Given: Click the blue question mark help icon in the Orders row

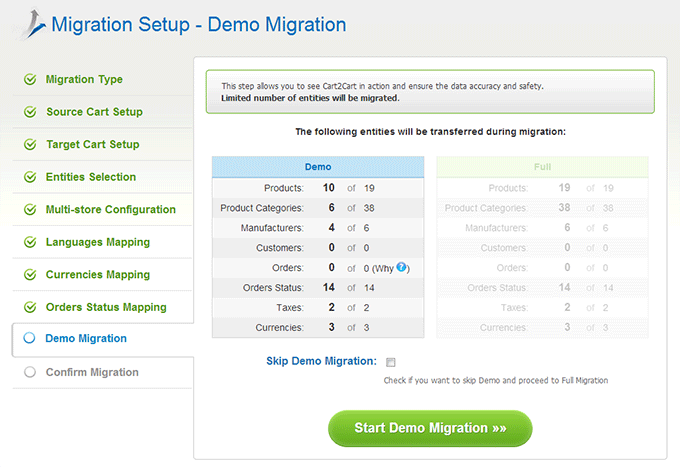Looking at the screenshot, I should pos(401,267).
